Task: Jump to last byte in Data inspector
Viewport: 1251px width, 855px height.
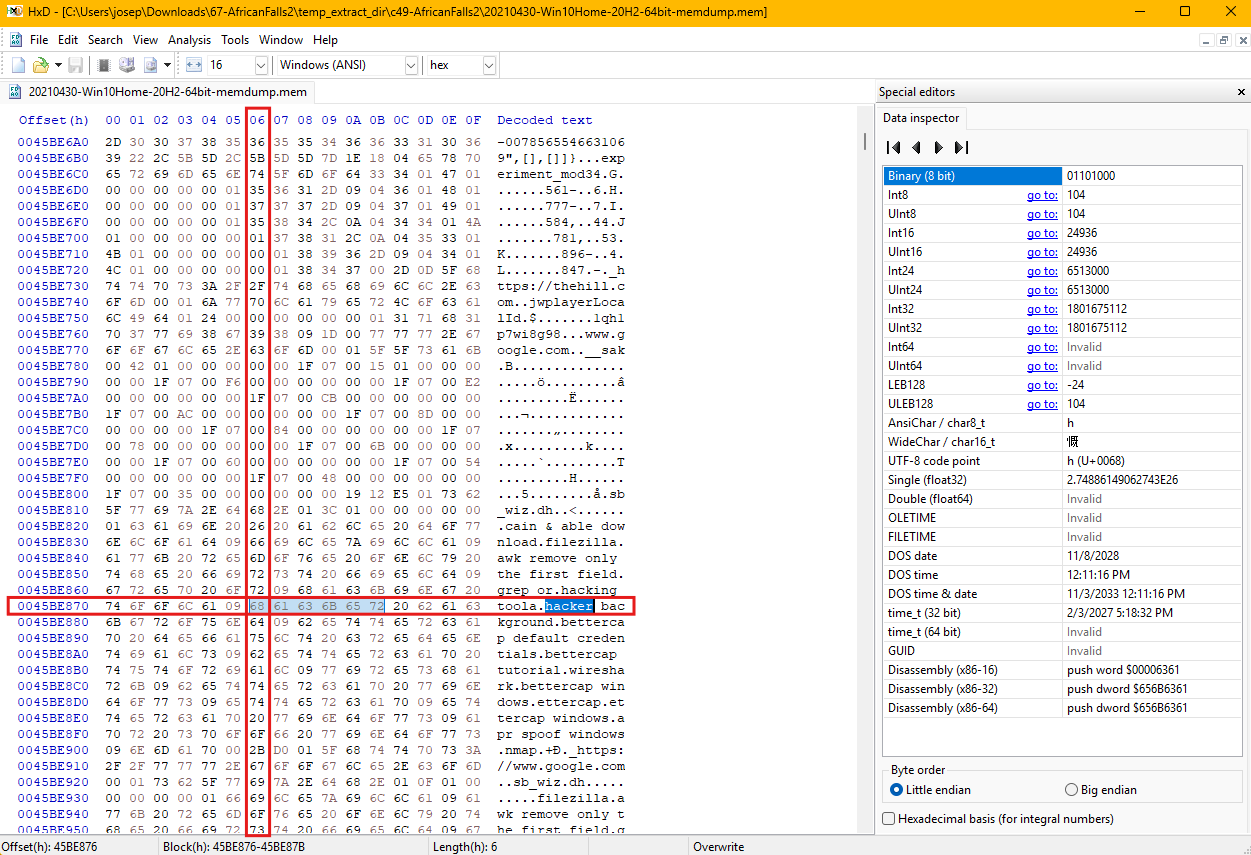Action: coord(961,147)
